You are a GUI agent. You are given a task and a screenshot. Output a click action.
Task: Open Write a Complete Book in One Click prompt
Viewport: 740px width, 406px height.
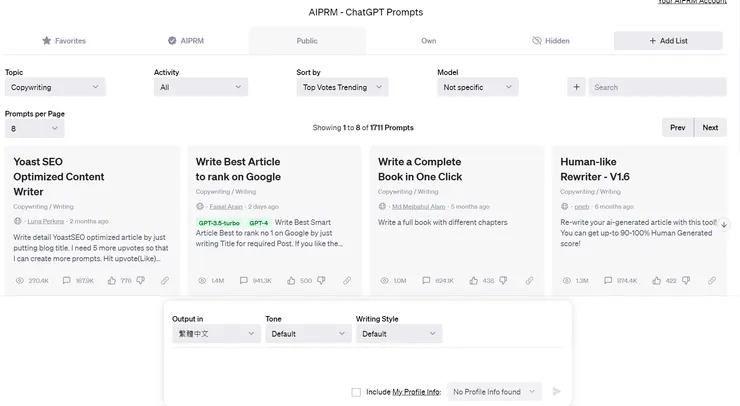tap(420, 169)
